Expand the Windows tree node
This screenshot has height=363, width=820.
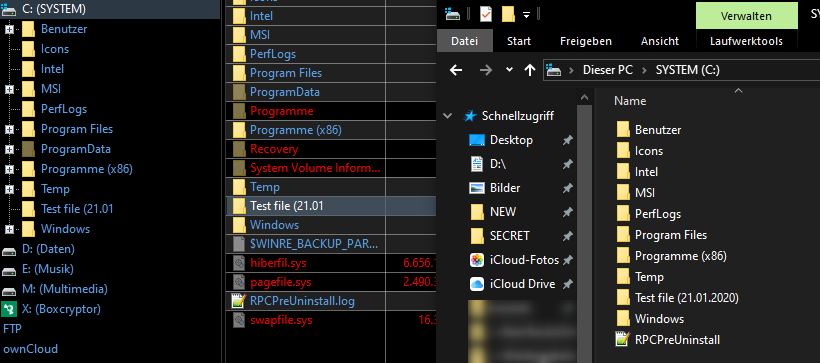click(9, 229)
